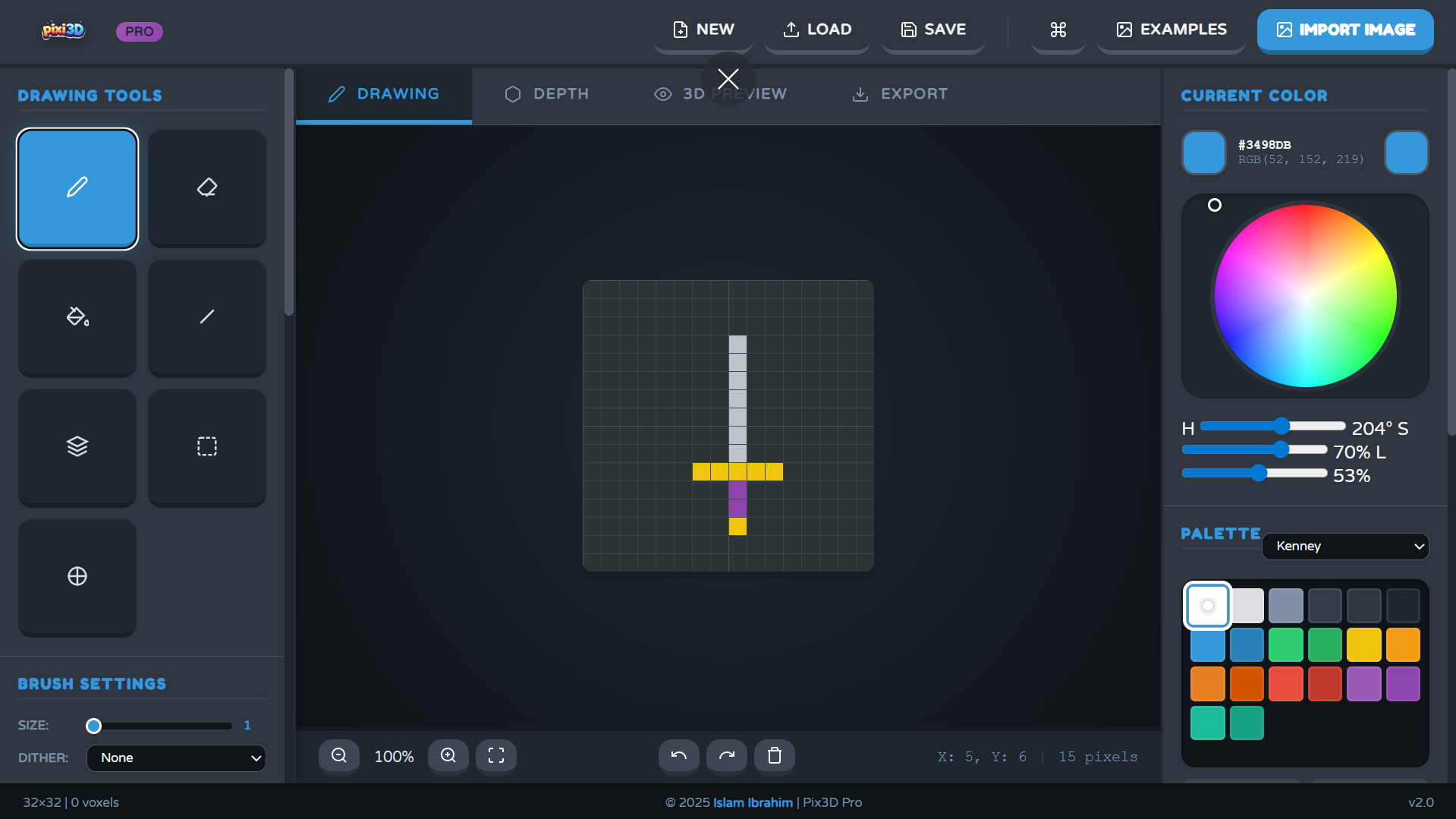The width and height of the screenshot is (1456, 819).
Task: Click the zoom out magnifier icon
Action: (x=339, y=756)
